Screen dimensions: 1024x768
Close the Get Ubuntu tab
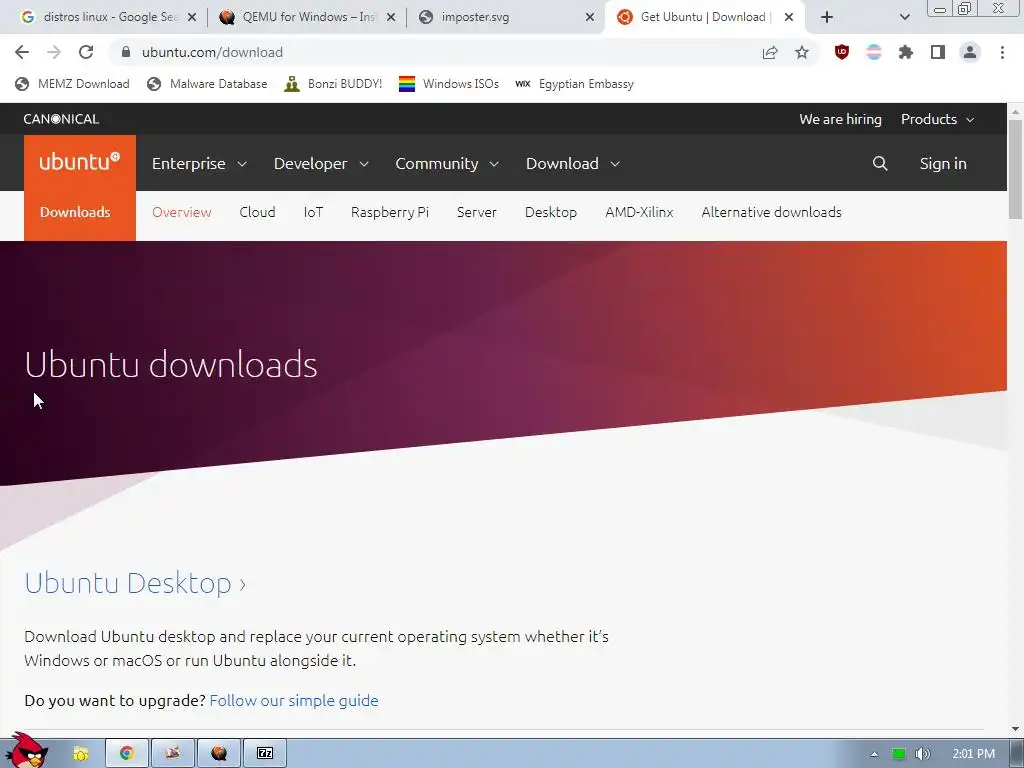pyautogui.click(x=789, y=17)
